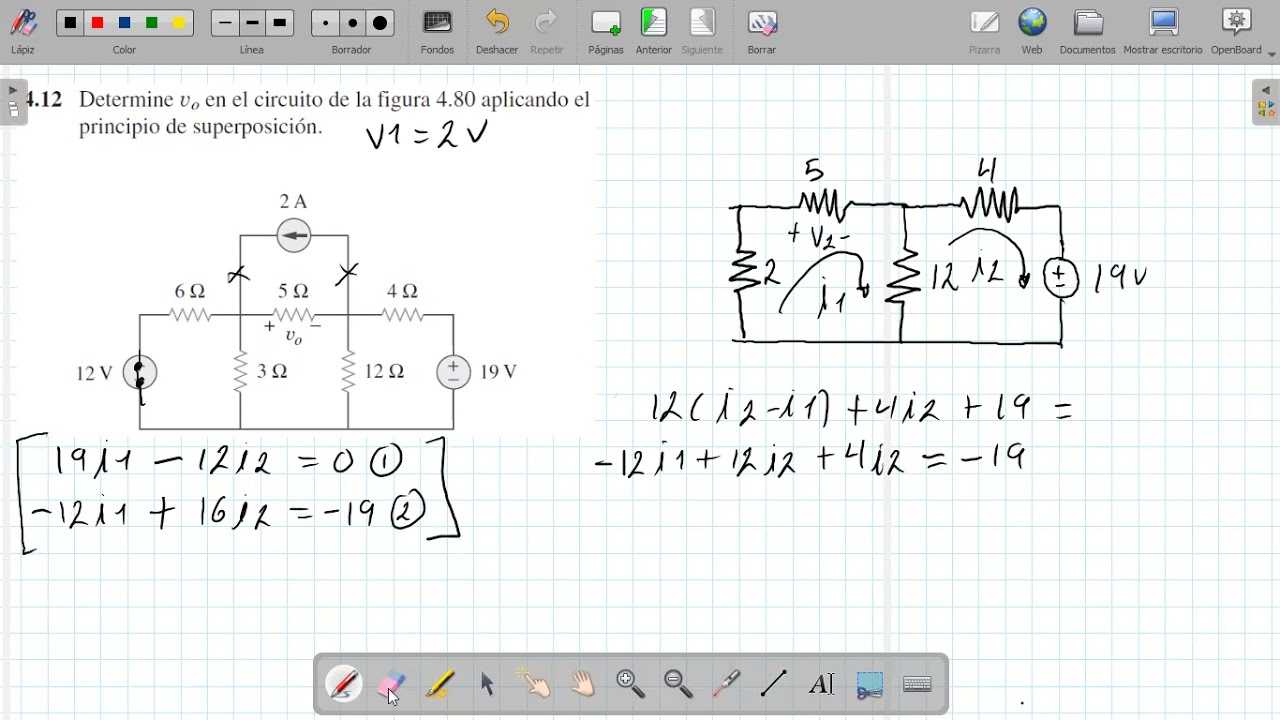This screenshot has width=1280, height=720.
Task: Open the Documentos manager
Action: (1087, 31)
